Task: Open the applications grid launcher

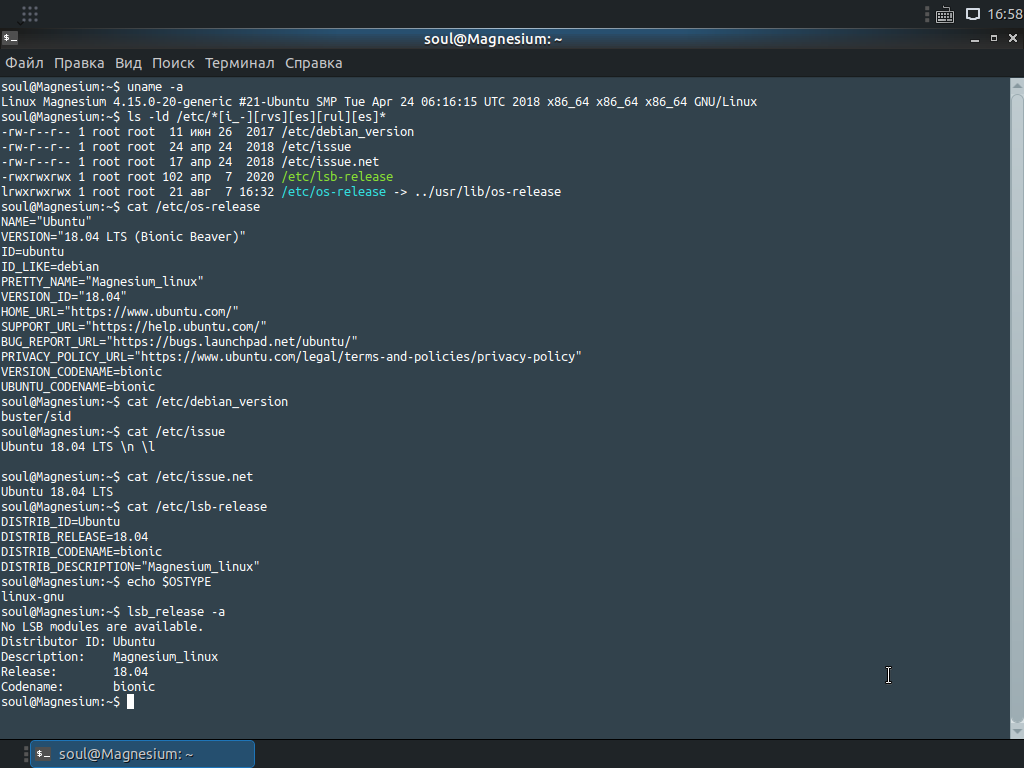Action: tap(30, 14)
